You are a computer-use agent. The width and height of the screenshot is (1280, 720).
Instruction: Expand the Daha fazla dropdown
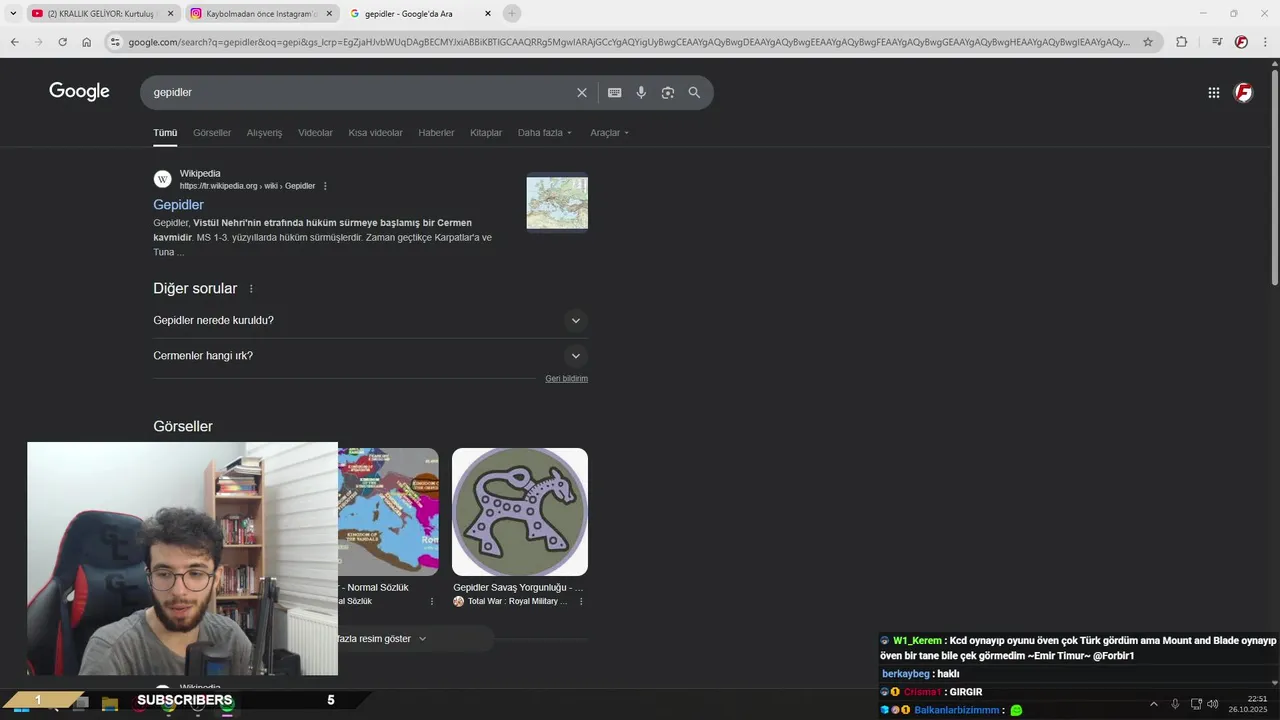545,133
